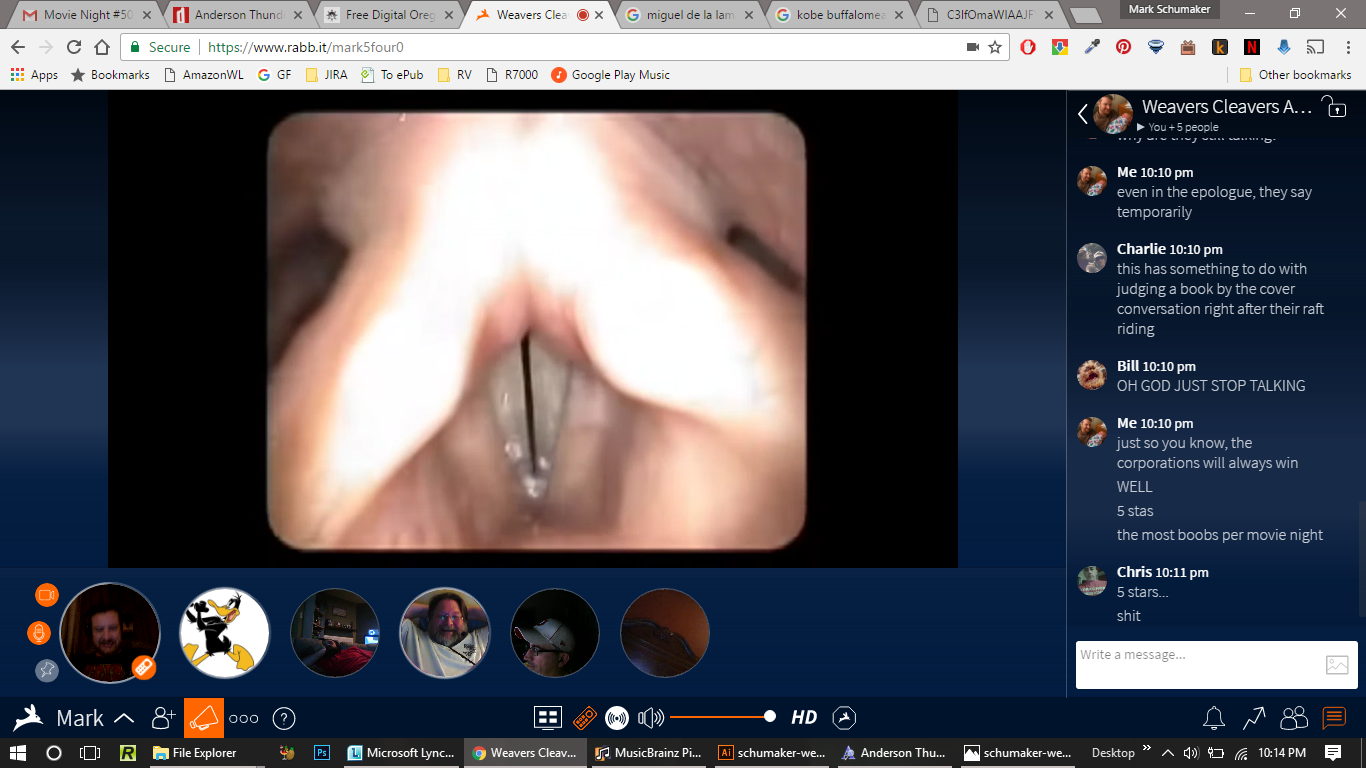Mute your microphone with the orange mic icon
The image size is (1366, 768).
click(39, 633)
